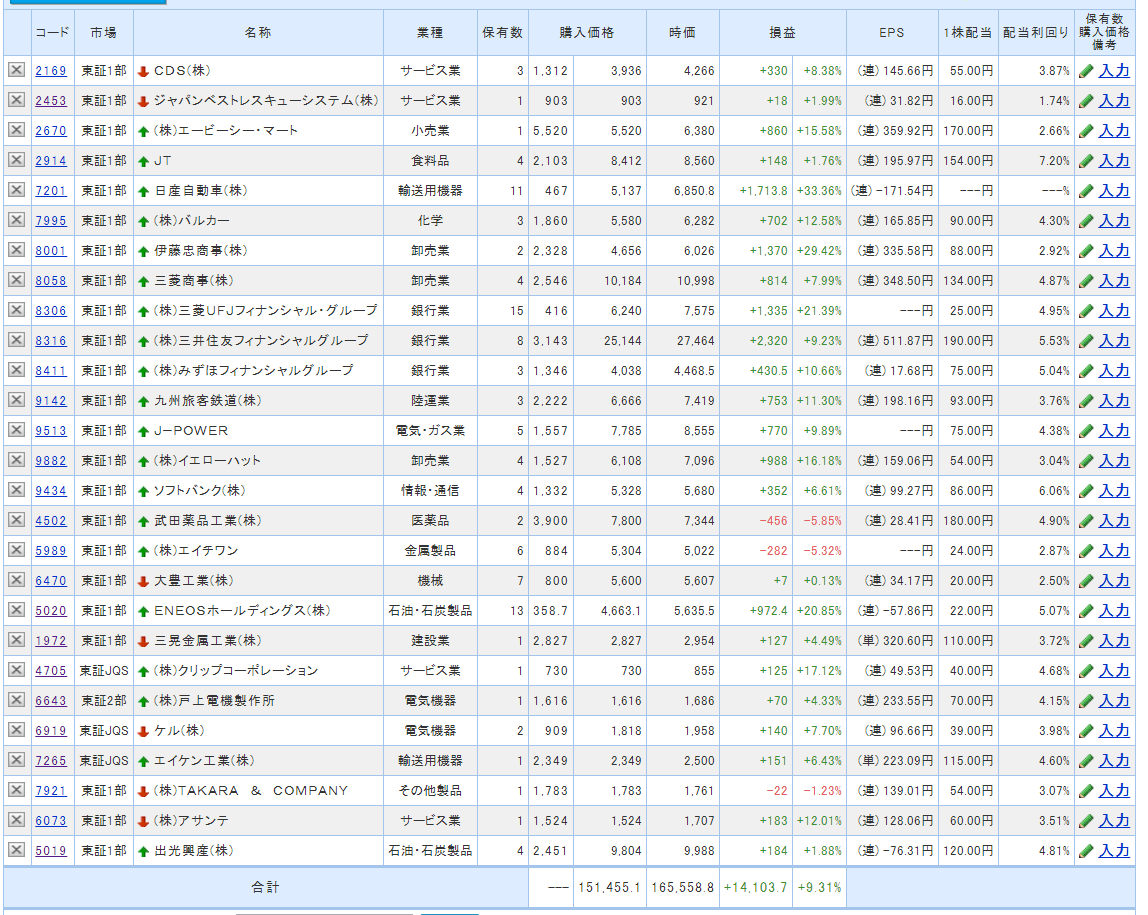Click pencil icon in 出光興産(株) row
This screenshot has height=915, width=1148.
point(1086,851)
